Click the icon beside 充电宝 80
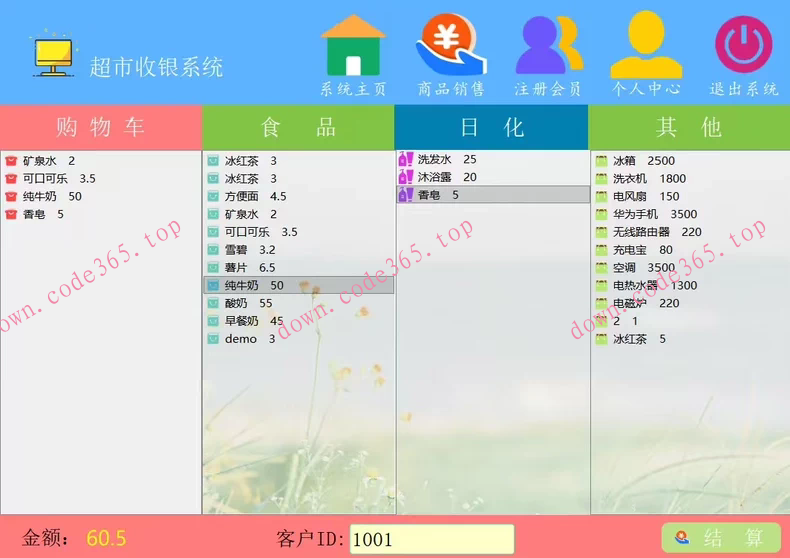This screenshot has width=790, height=558. (602, 250)
